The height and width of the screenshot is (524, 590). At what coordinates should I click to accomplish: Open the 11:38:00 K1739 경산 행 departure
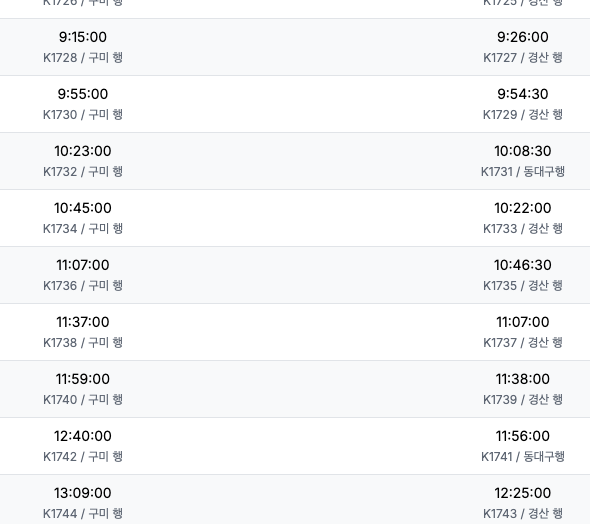tap(523, 389)
